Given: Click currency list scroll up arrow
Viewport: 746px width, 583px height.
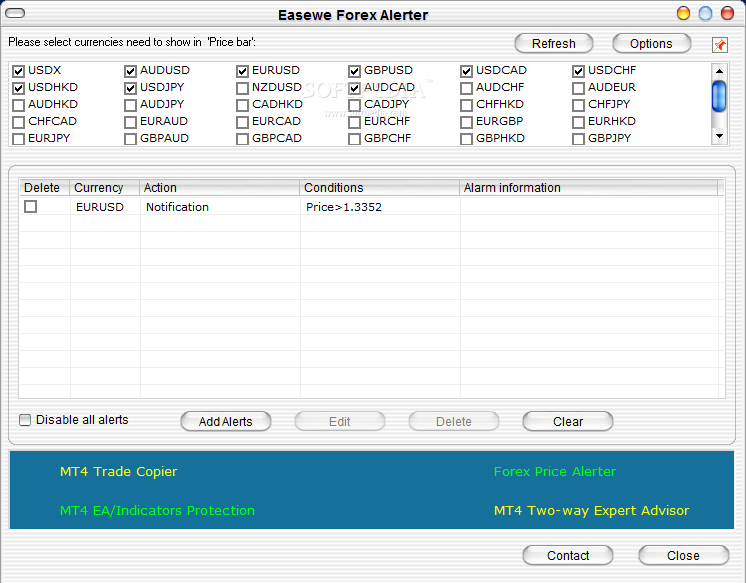Looking at the screenshot, I should (719, 71).
